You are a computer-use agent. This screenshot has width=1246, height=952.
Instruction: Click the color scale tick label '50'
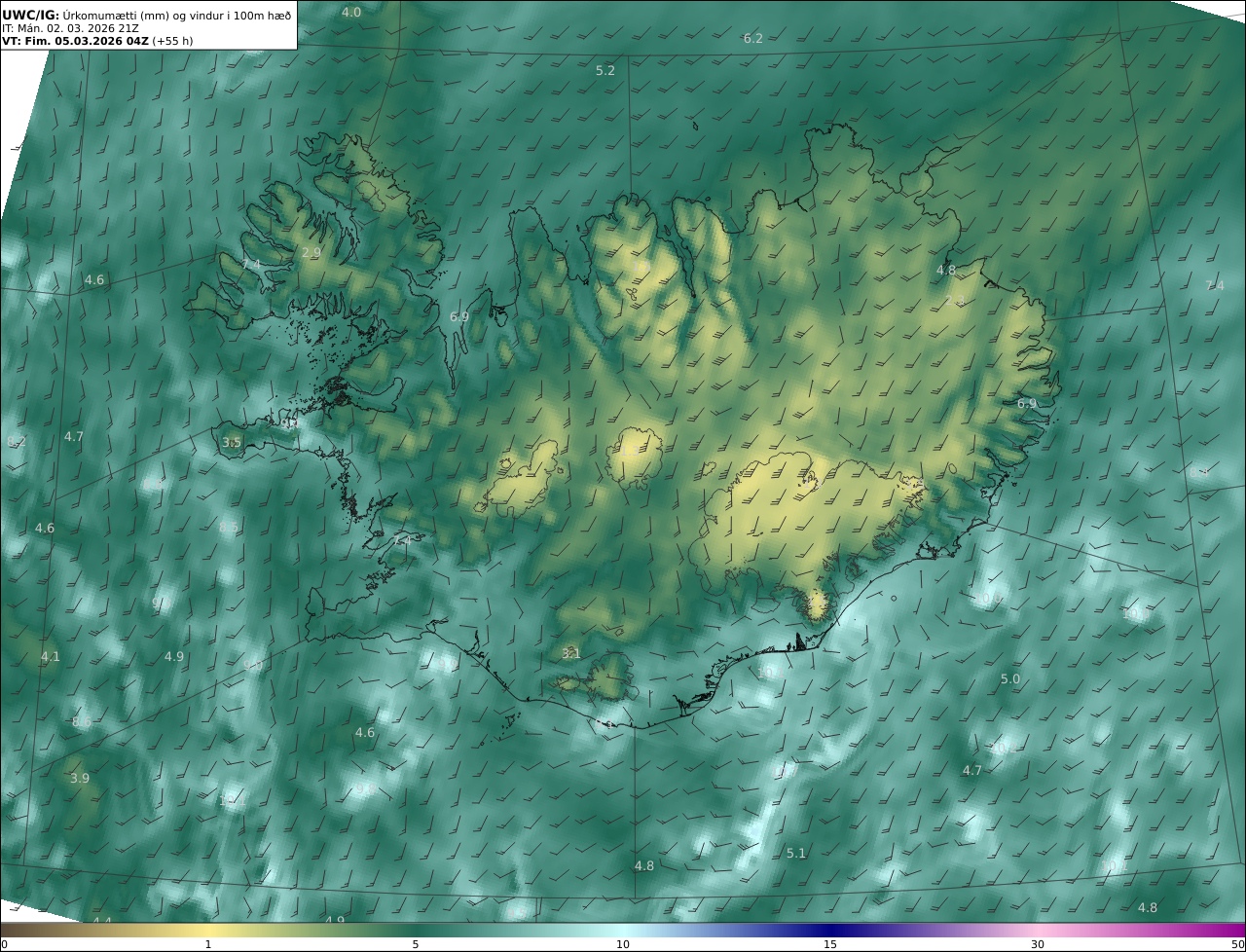pos(1238,945)
